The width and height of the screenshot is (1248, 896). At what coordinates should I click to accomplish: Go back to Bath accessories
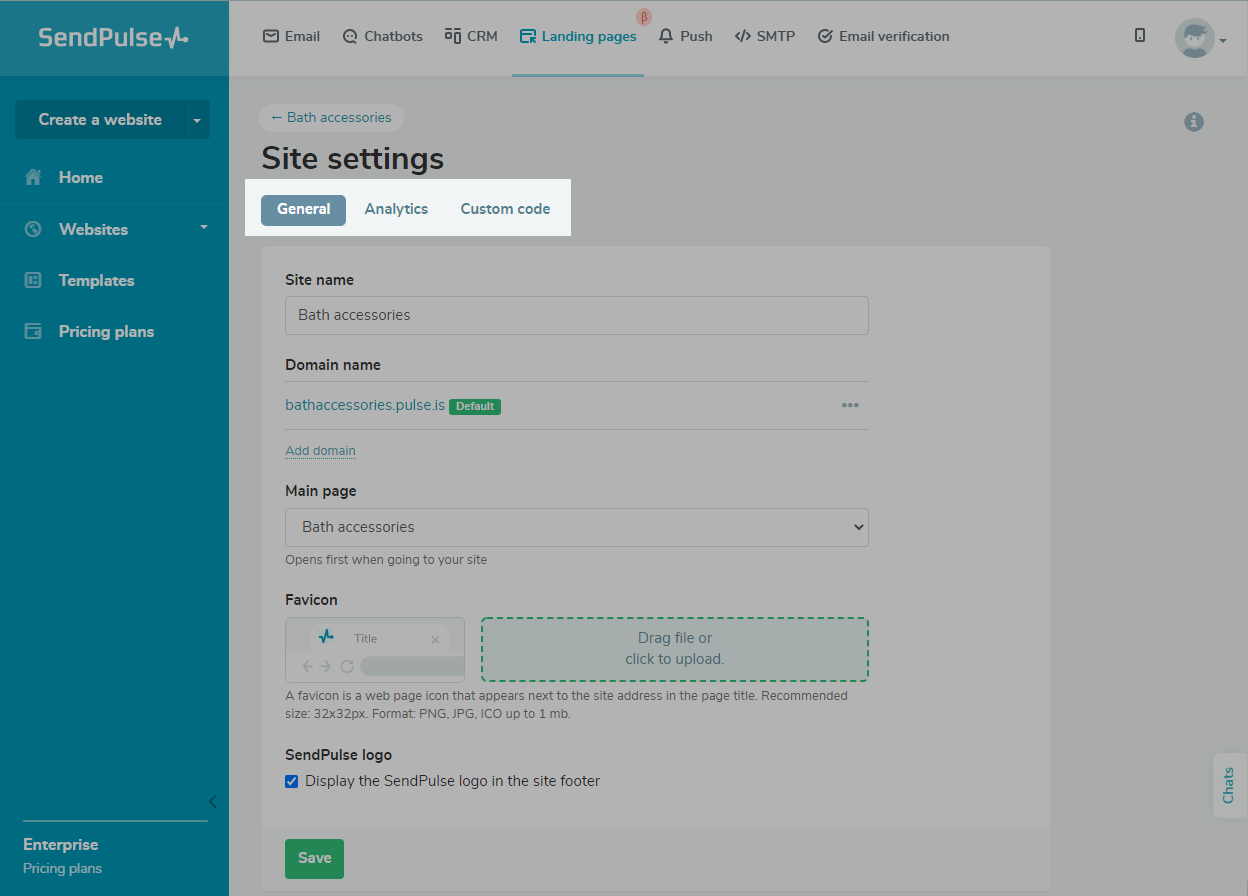click(331, 117)
